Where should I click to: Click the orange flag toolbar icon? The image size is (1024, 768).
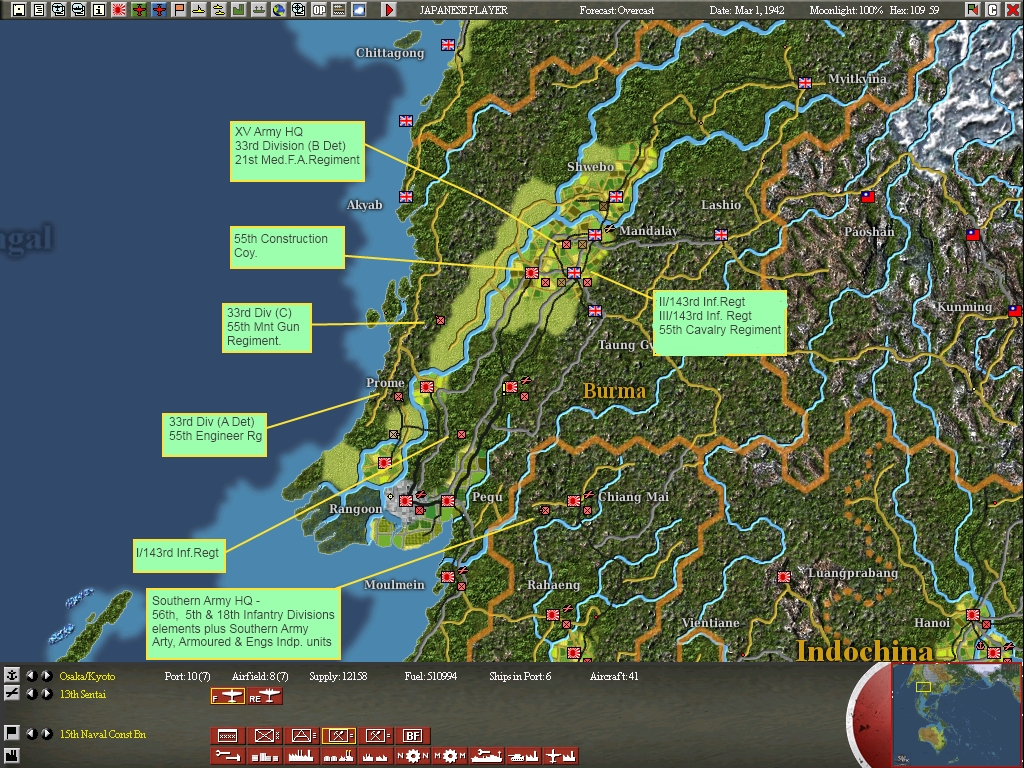179,10
